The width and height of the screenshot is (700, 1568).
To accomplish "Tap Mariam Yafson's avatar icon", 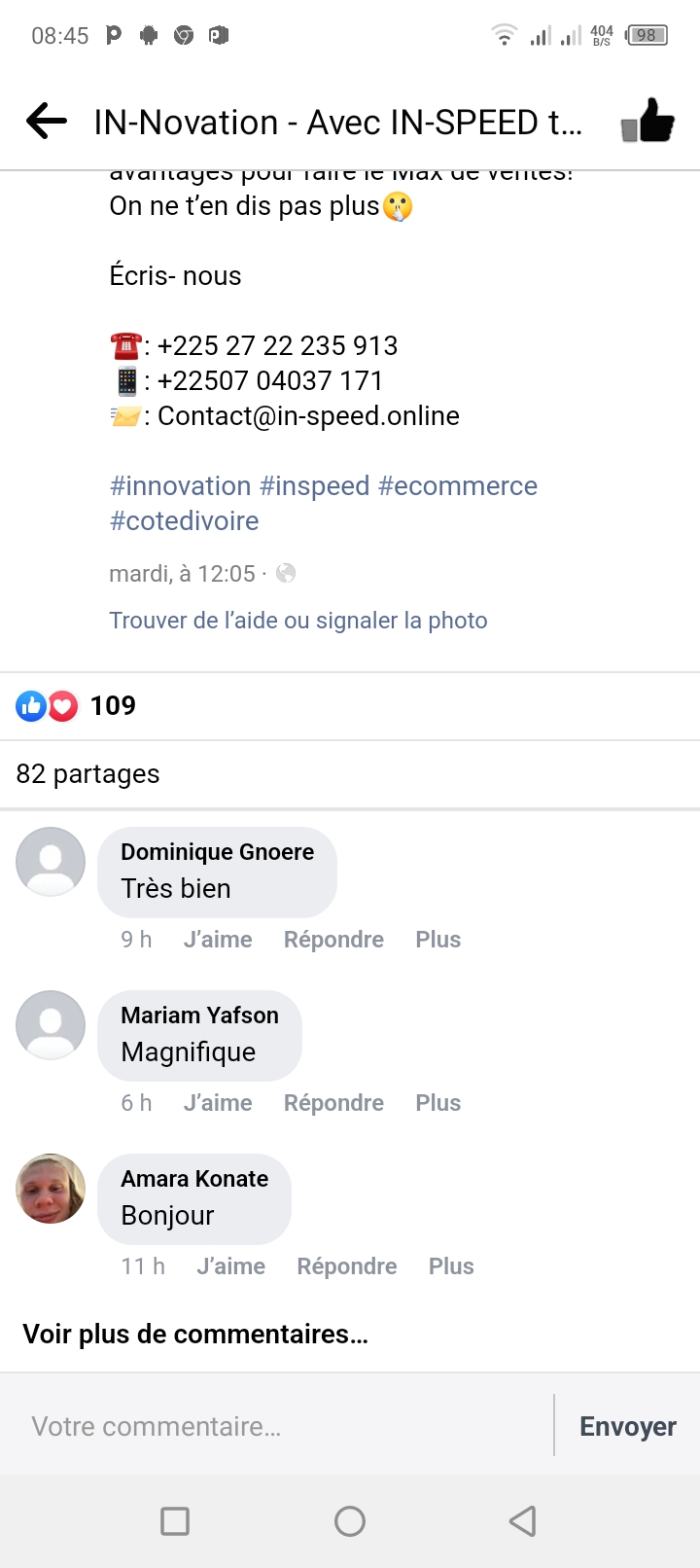I will pos(51,1025).
